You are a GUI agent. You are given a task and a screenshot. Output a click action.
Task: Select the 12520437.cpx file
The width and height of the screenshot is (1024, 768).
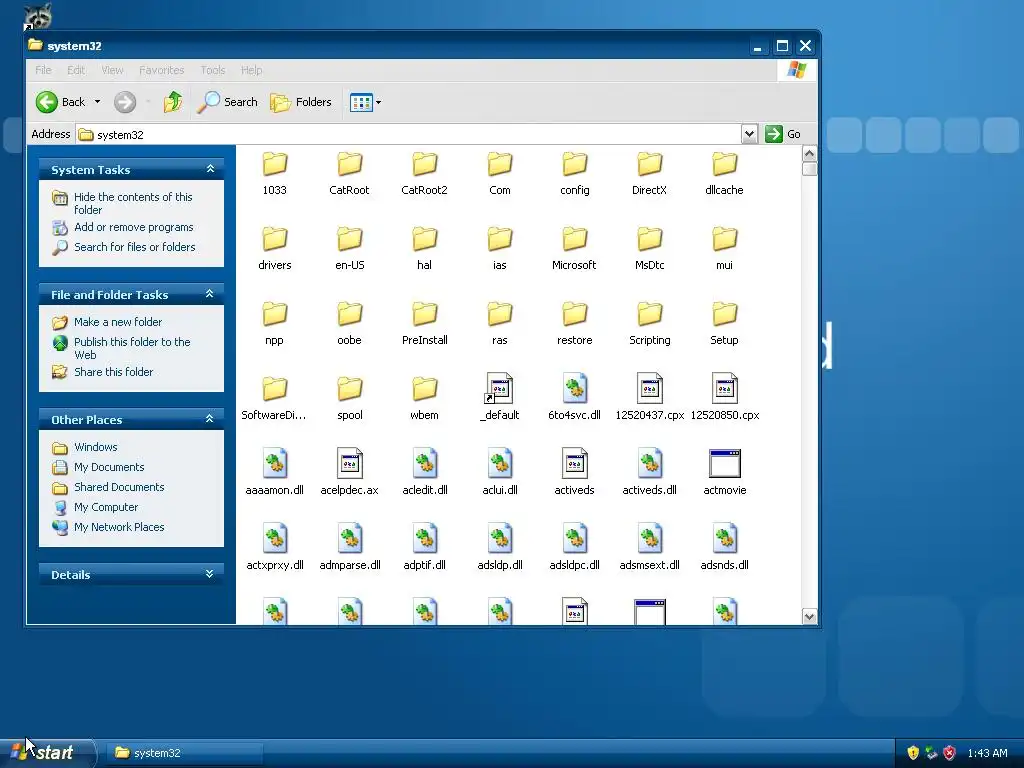pos(650,398)
